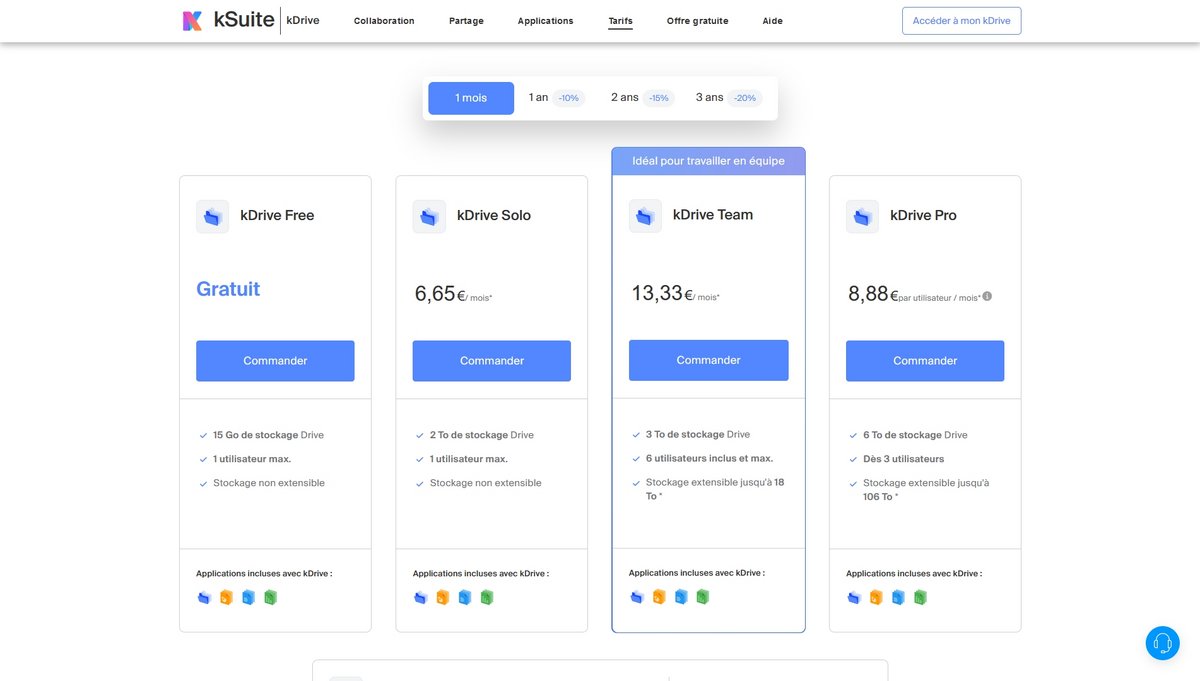Open the support chat headset icon
1200x681 pixels.
(1162, 643)
